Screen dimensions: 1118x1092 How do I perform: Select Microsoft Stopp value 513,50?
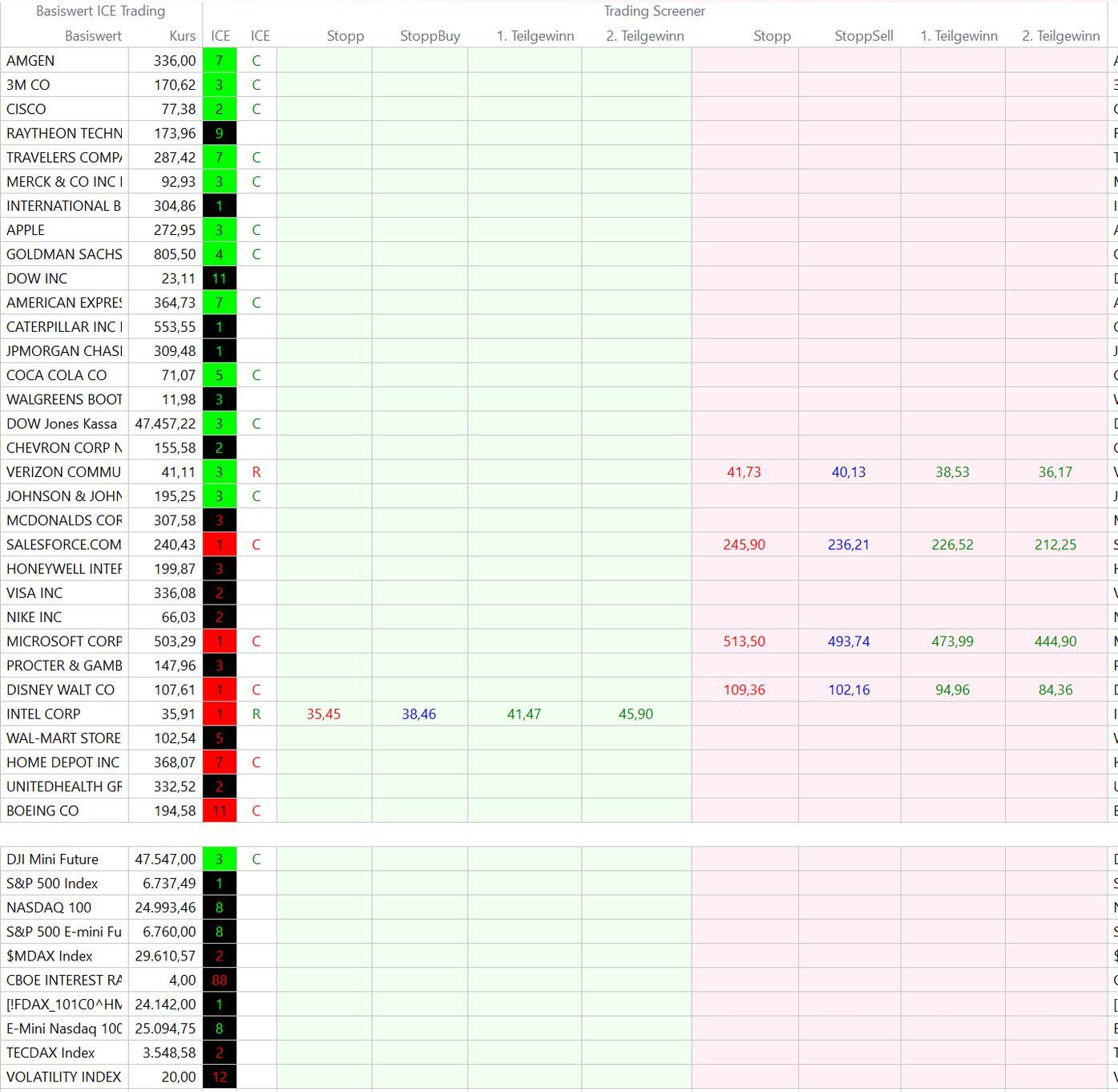click(x=744, y=641)
